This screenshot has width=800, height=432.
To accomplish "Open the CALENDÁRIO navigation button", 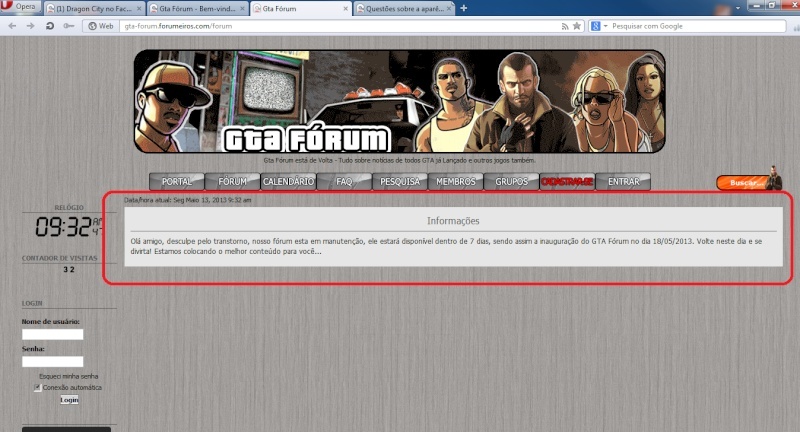I will [x=288, y=182].
